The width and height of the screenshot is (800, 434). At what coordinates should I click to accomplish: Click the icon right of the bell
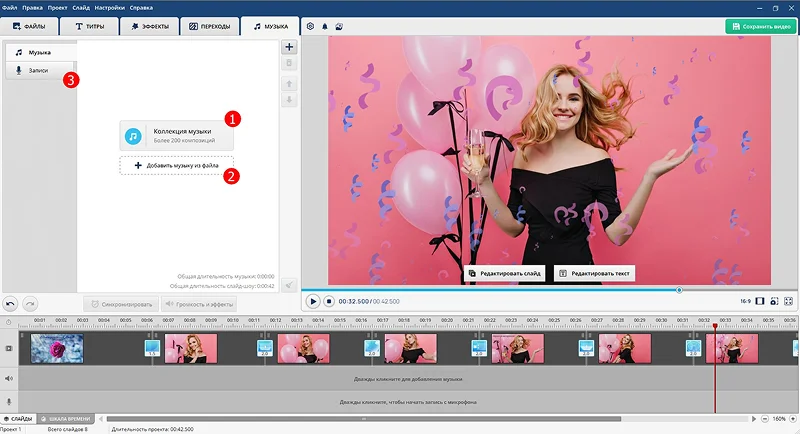coord(339,26)
